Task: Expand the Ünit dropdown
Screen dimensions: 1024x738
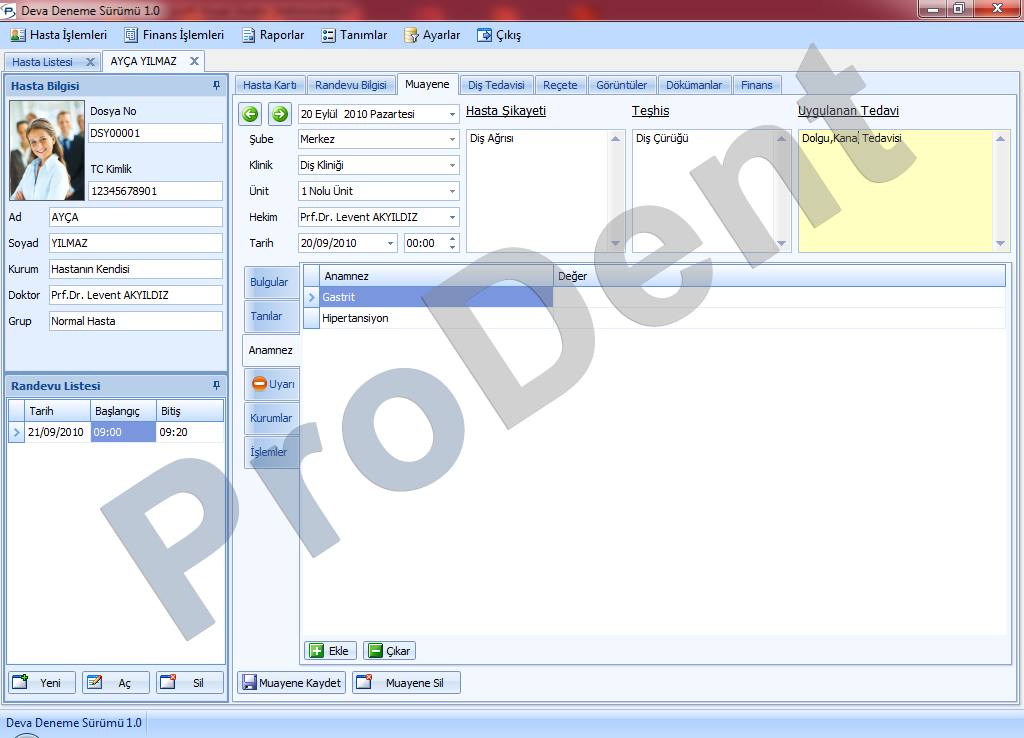Action: 452,191
